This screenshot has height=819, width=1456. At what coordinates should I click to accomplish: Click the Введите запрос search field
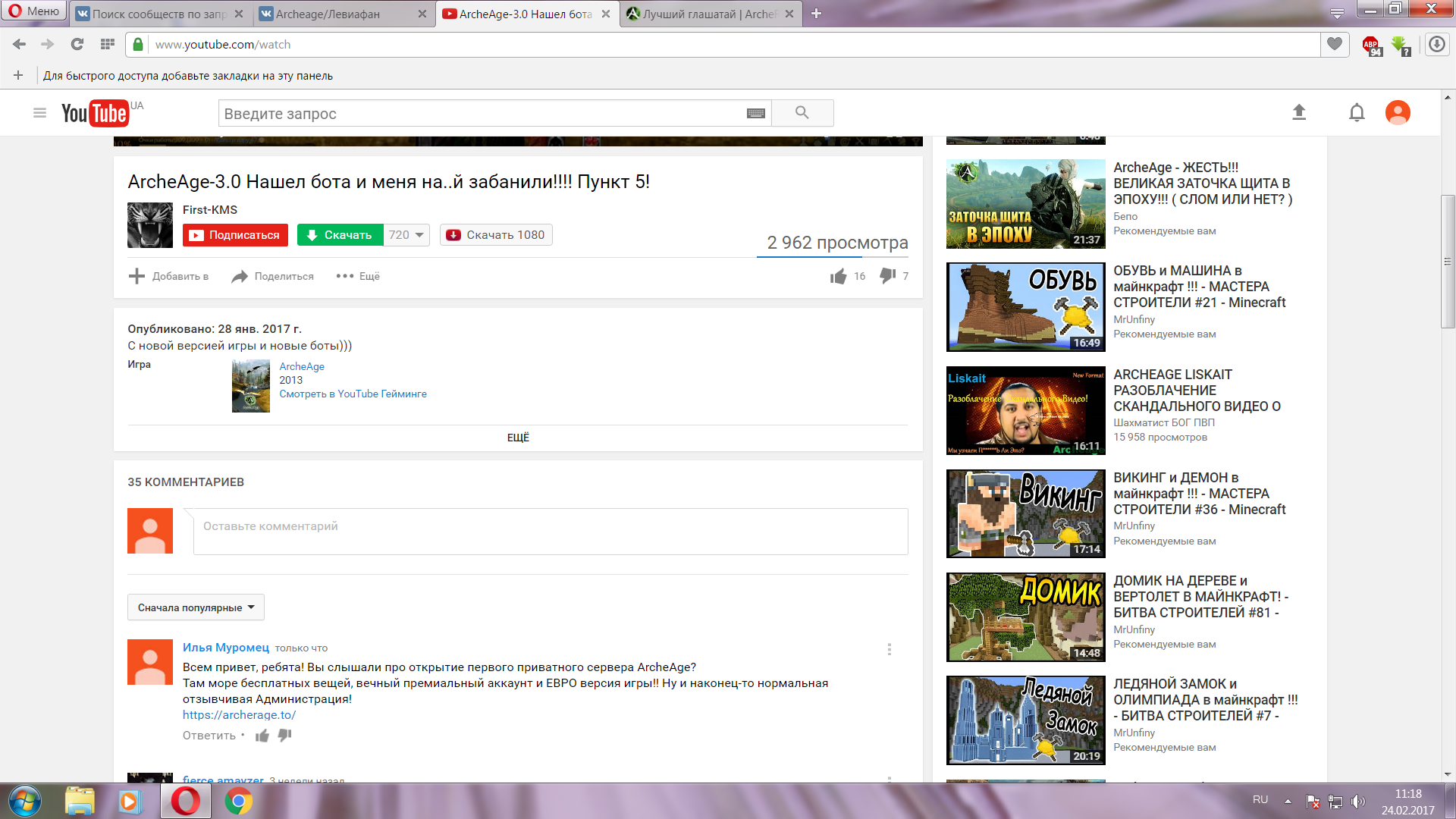[482, 113]
